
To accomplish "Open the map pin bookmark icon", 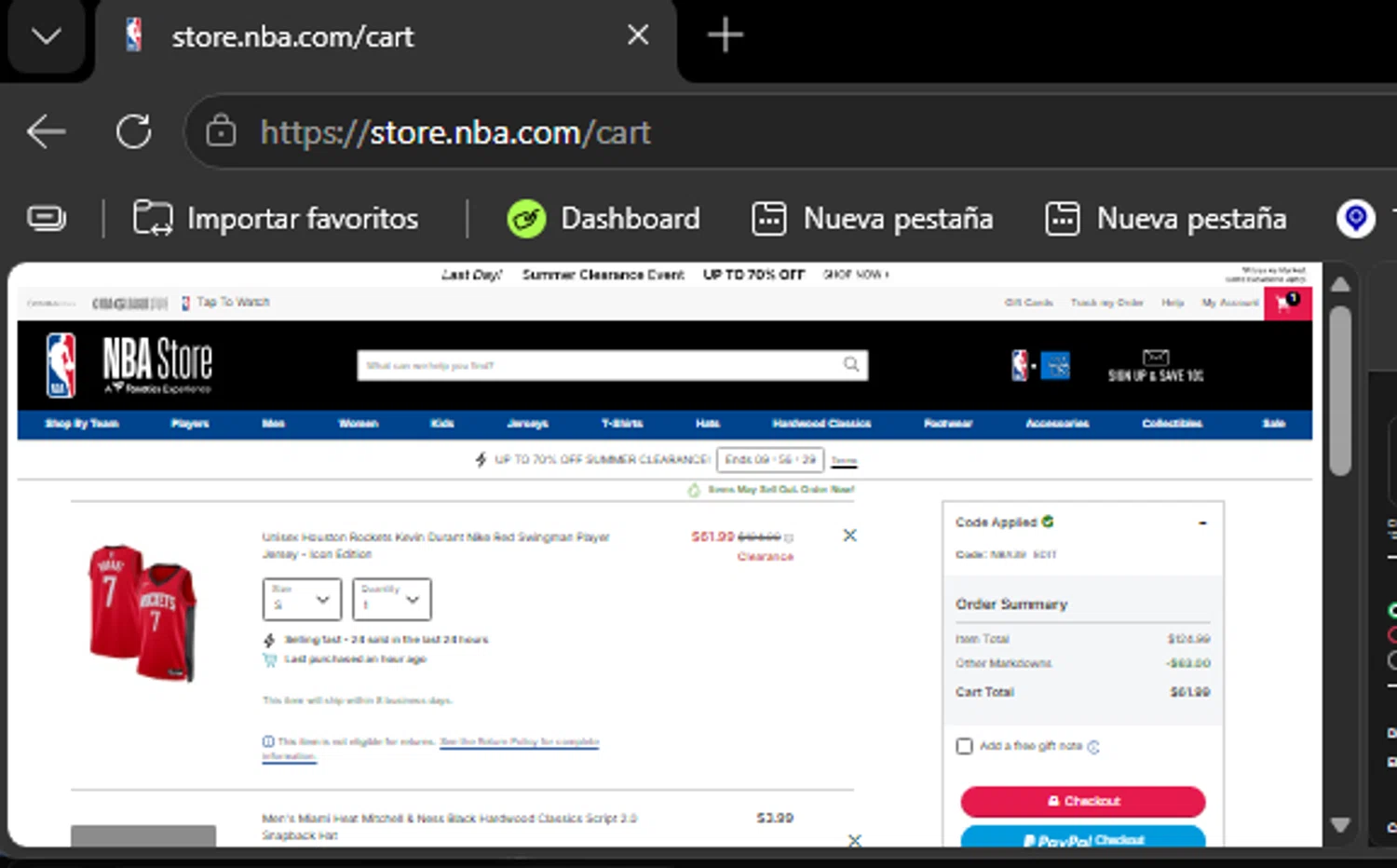I will (x=1355, y=219).
